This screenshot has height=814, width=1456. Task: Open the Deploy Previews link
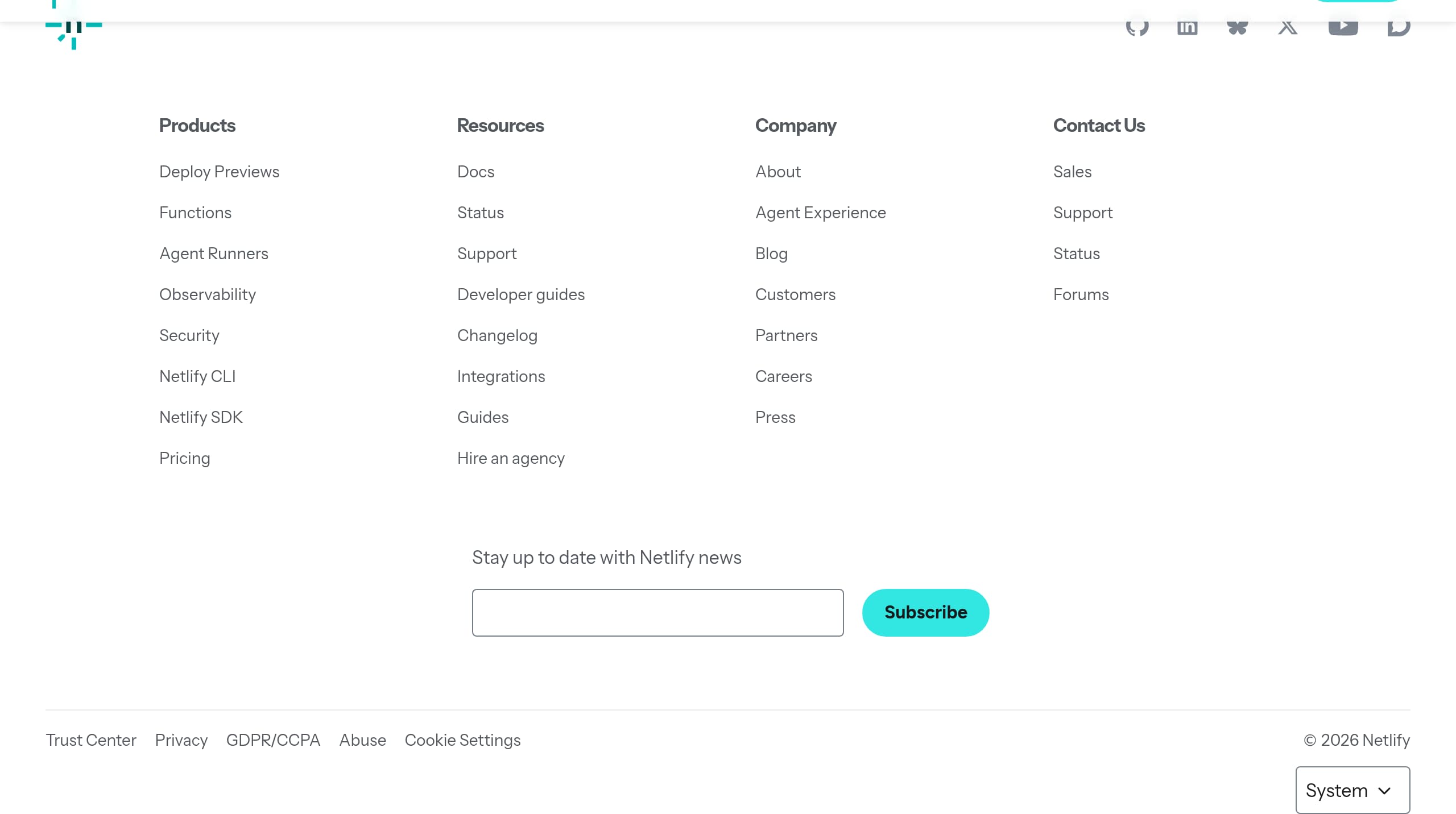(x=219, y=171)
